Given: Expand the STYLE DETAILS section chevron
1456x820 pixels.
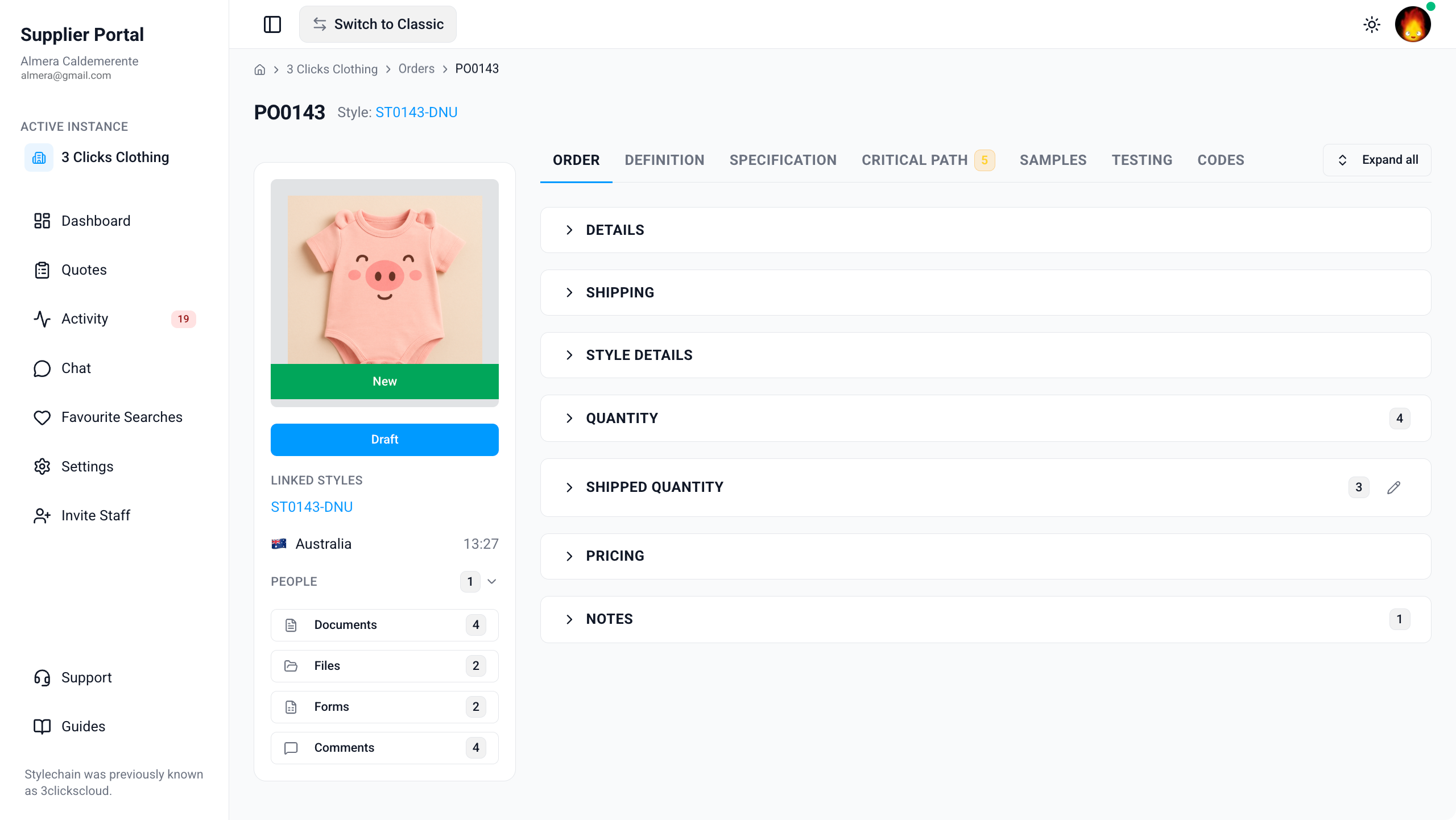Looking at the screenshot, I should 569,355.
